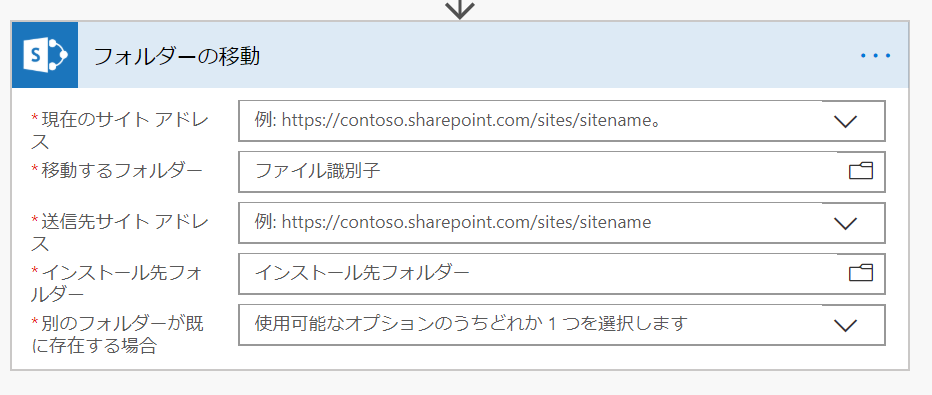Click the SharePoint connector icon
This screenshot has width=932, height=395.
click(45, 55)
